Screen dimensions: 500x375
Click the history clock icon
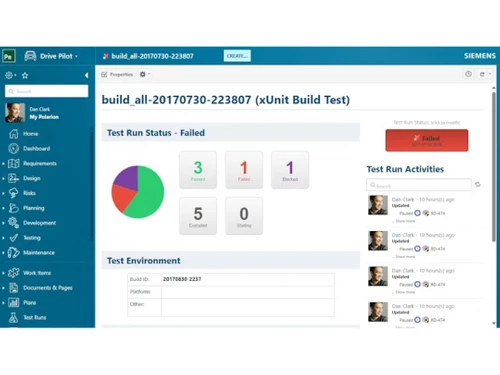468,74
